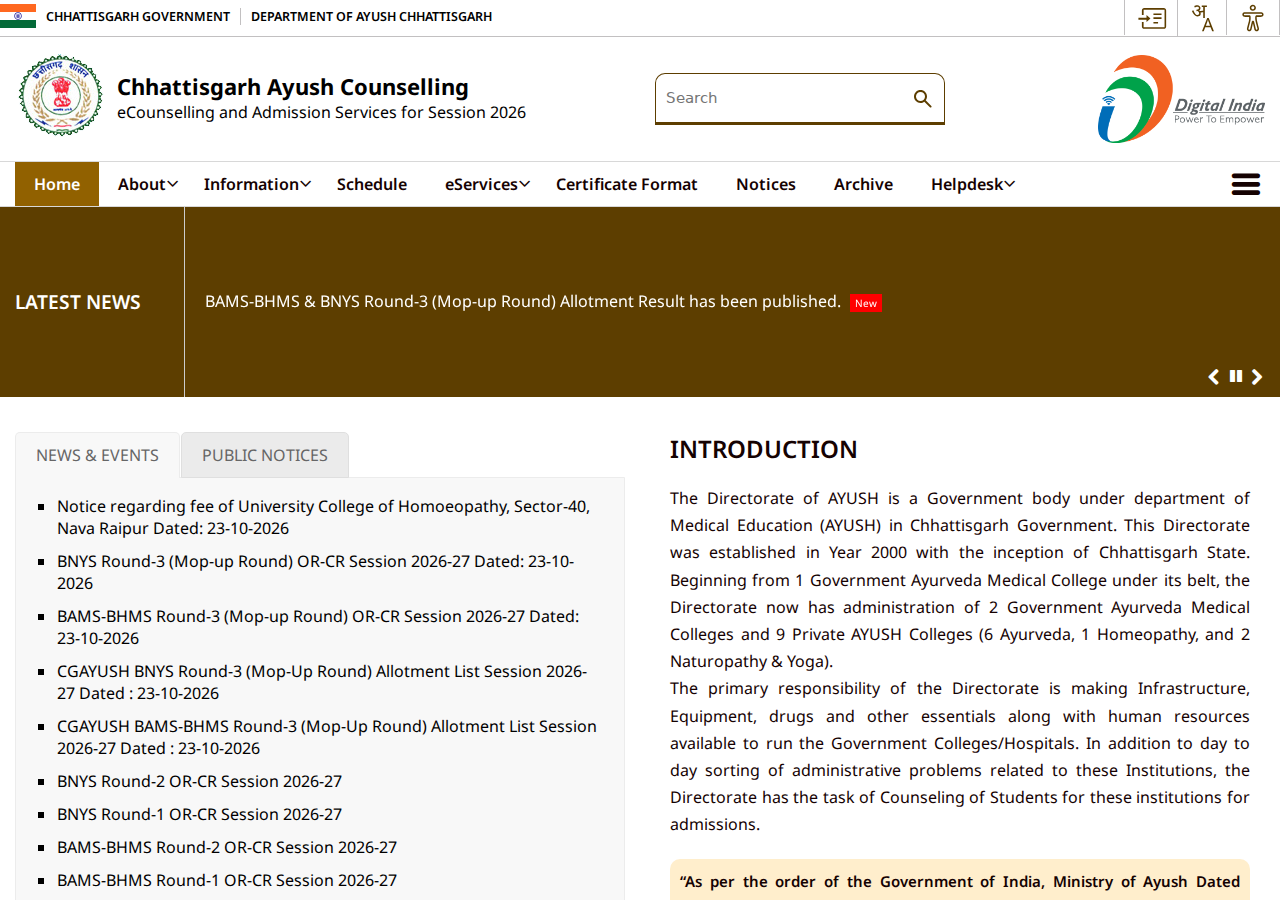Open notice regarding fee of Homoeopathy college
This screenshot has width=1280, height=900.
click(x=323, y=517)
